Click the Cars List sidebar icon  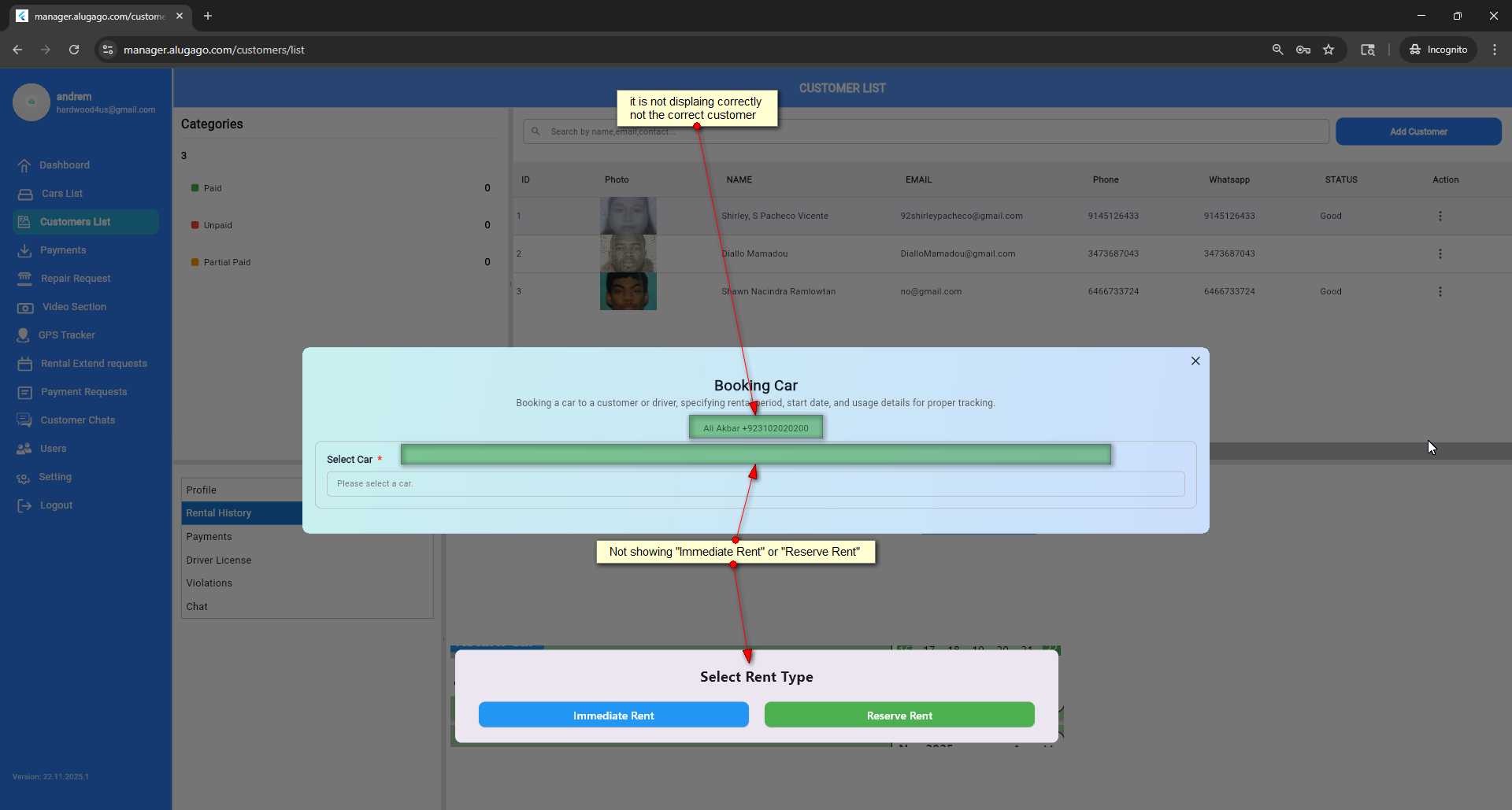[x=25, y=194]
